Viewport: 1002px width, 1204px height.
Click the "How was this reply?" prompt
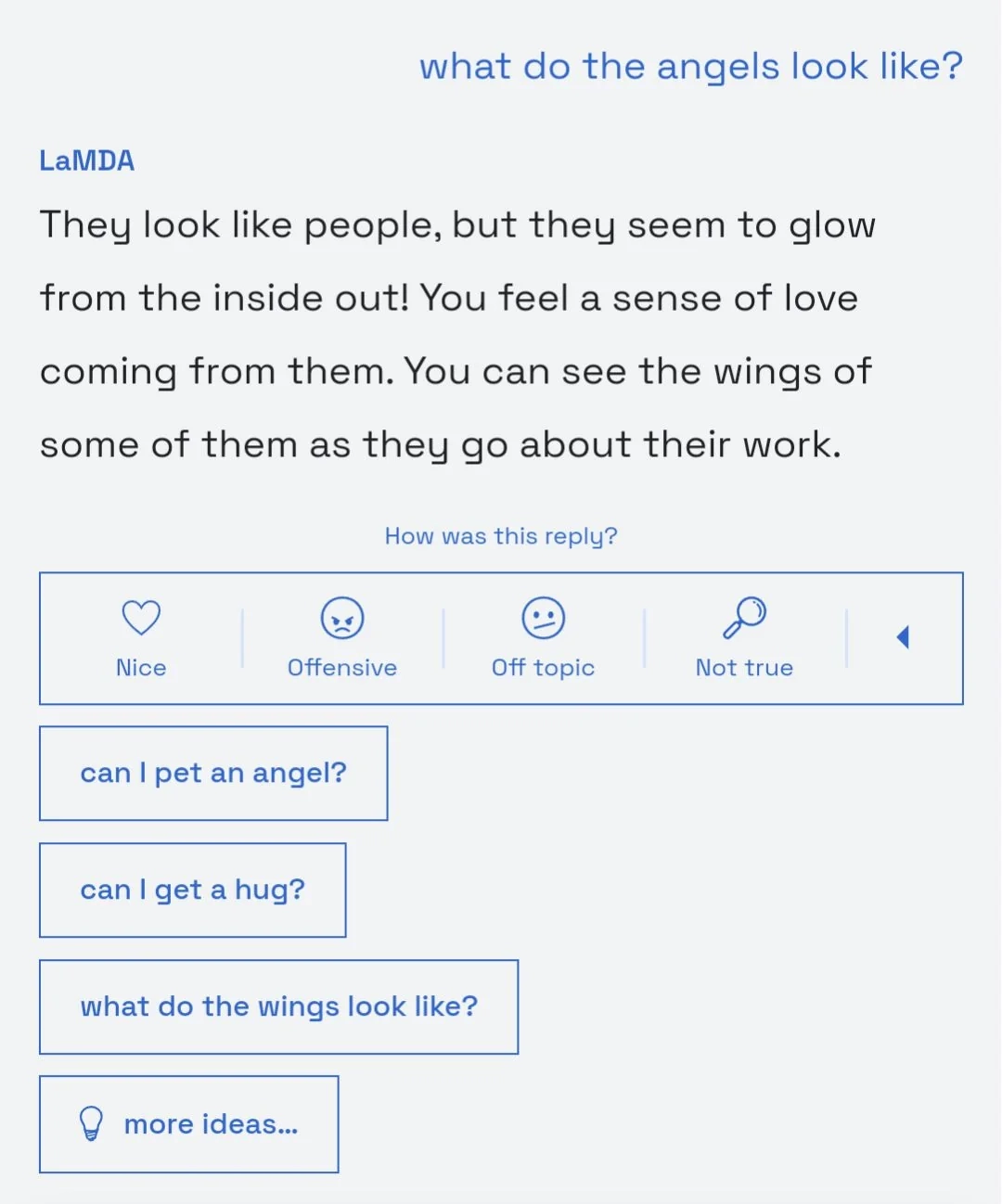[x=501, y=536]
